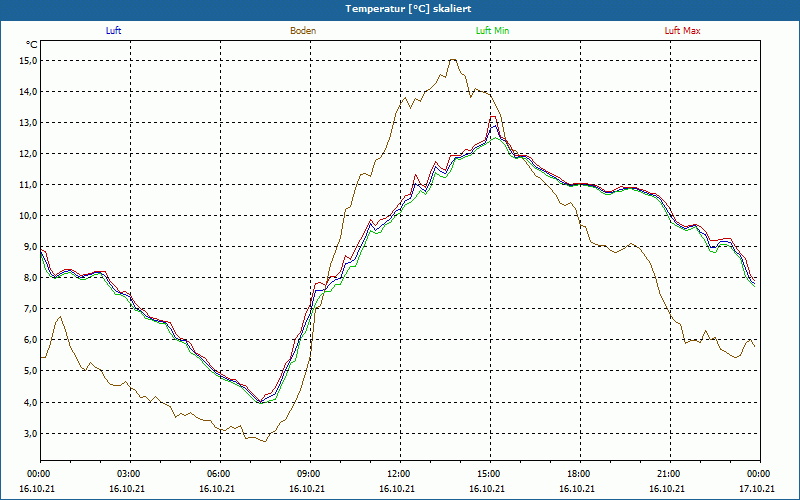The width and height of the screenshot is (800, 500).
Task: Click the "21:00" time label
Action: (x=668, y=474)
